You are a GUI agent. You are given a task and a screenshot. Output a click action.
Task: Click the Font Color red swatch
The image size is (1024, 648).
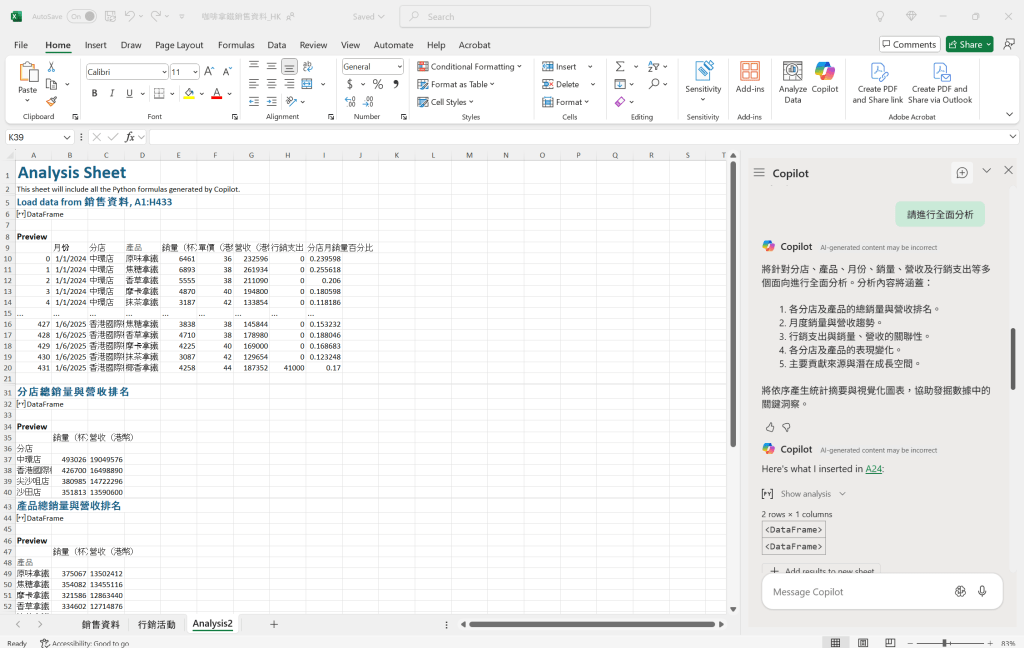click(x=217, y=93)
